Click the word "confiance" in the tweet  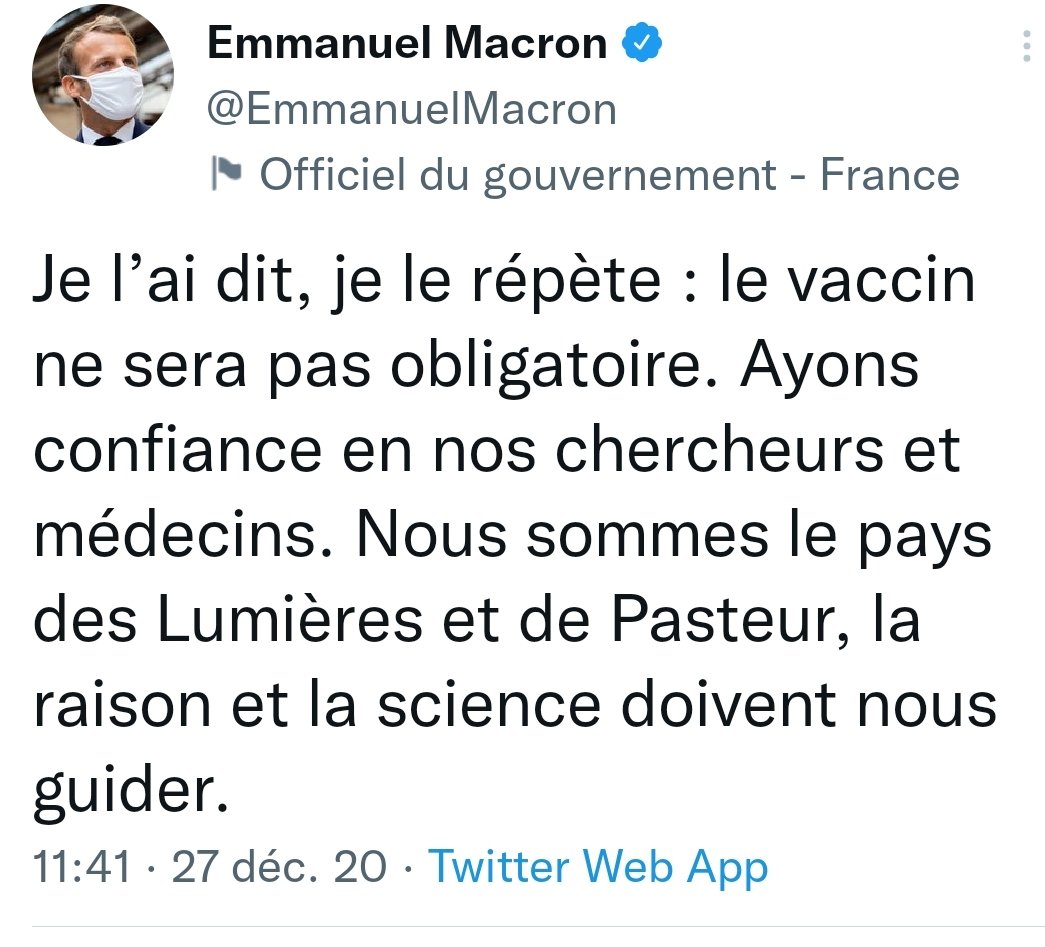click(178, 451)
